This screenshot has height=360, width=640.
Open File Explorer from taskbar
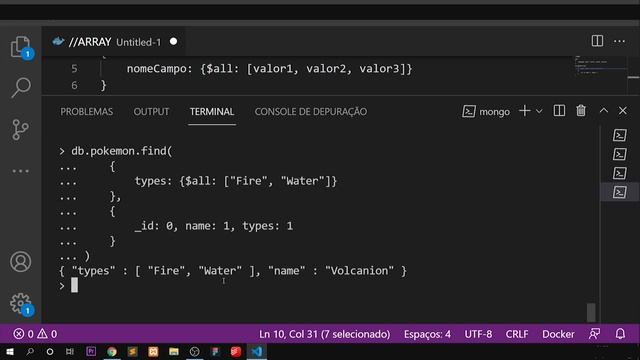[173, 351]
